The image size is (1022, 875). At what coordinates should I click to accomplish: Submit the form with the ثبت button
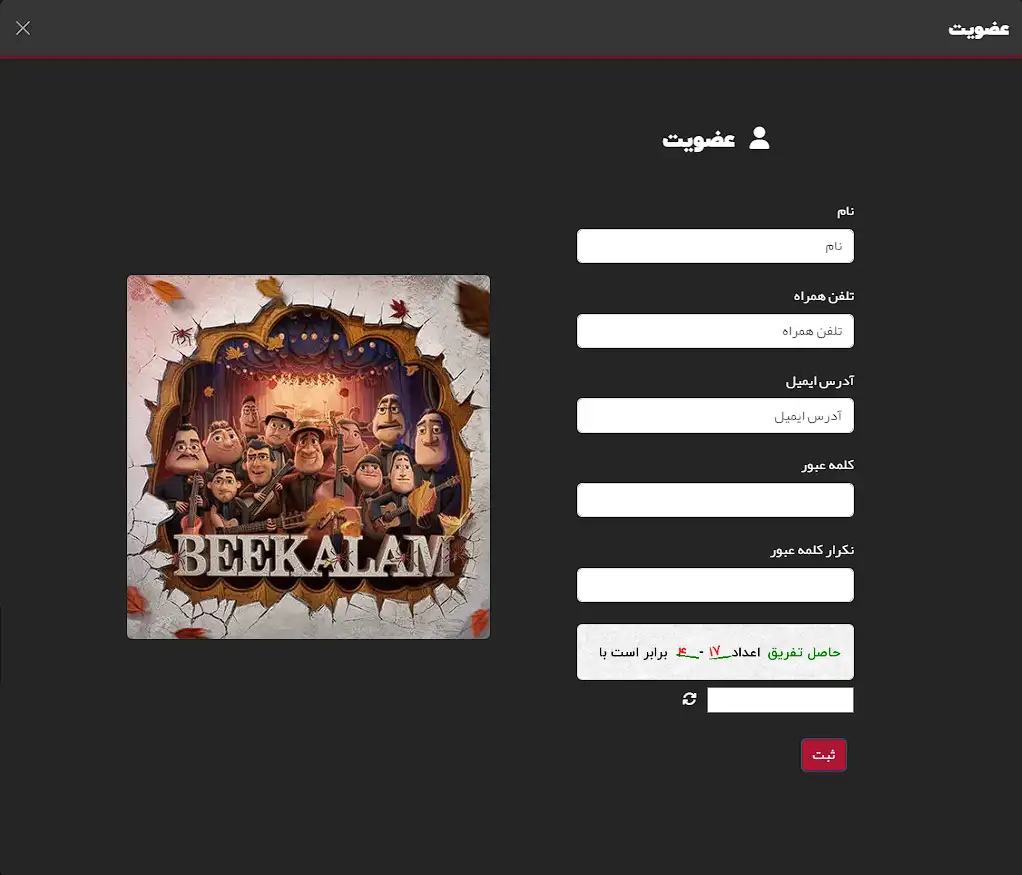tap(824, 755)
